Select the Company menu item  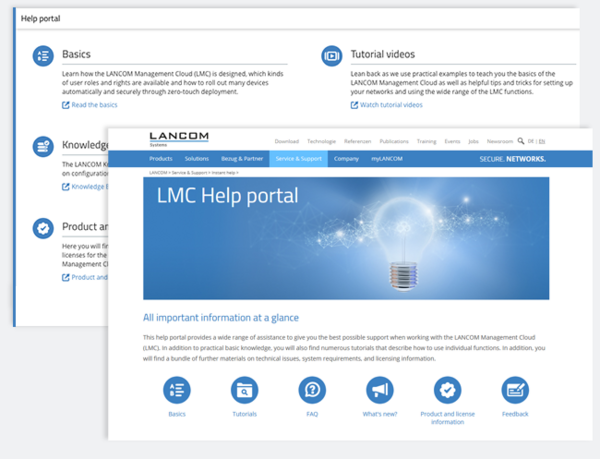pyautogui.click(x=346, y=159)
